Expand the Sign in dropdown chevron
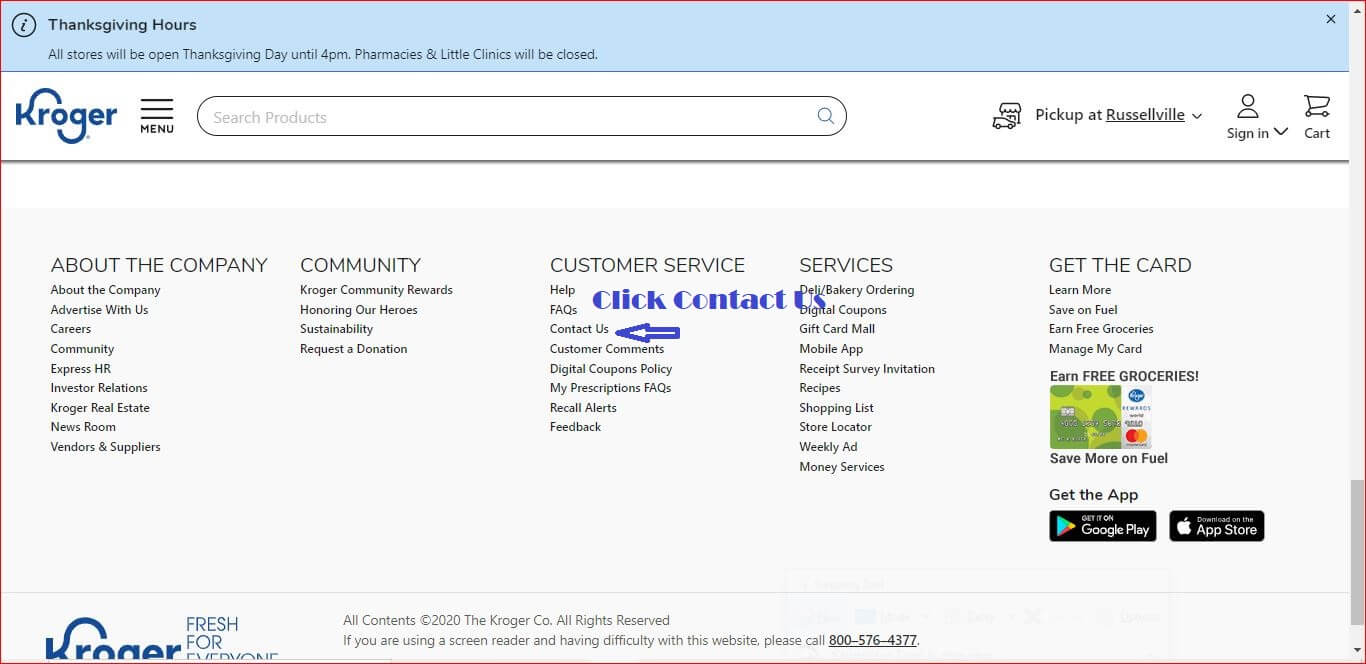The height and width of the screenshot is (664, 1366). tap(1283, 133)
